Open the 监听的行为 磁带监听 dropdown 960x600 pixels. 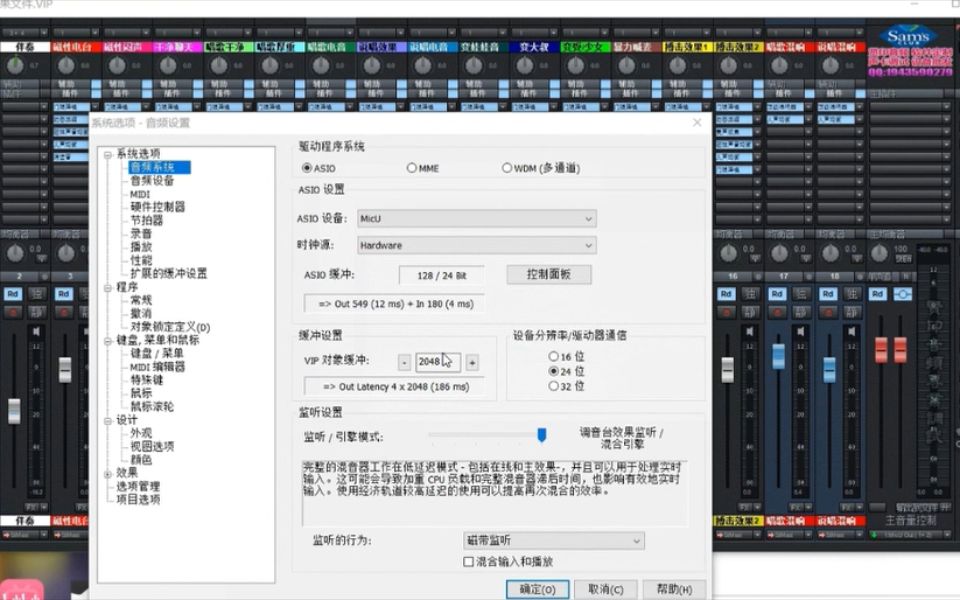555,540
